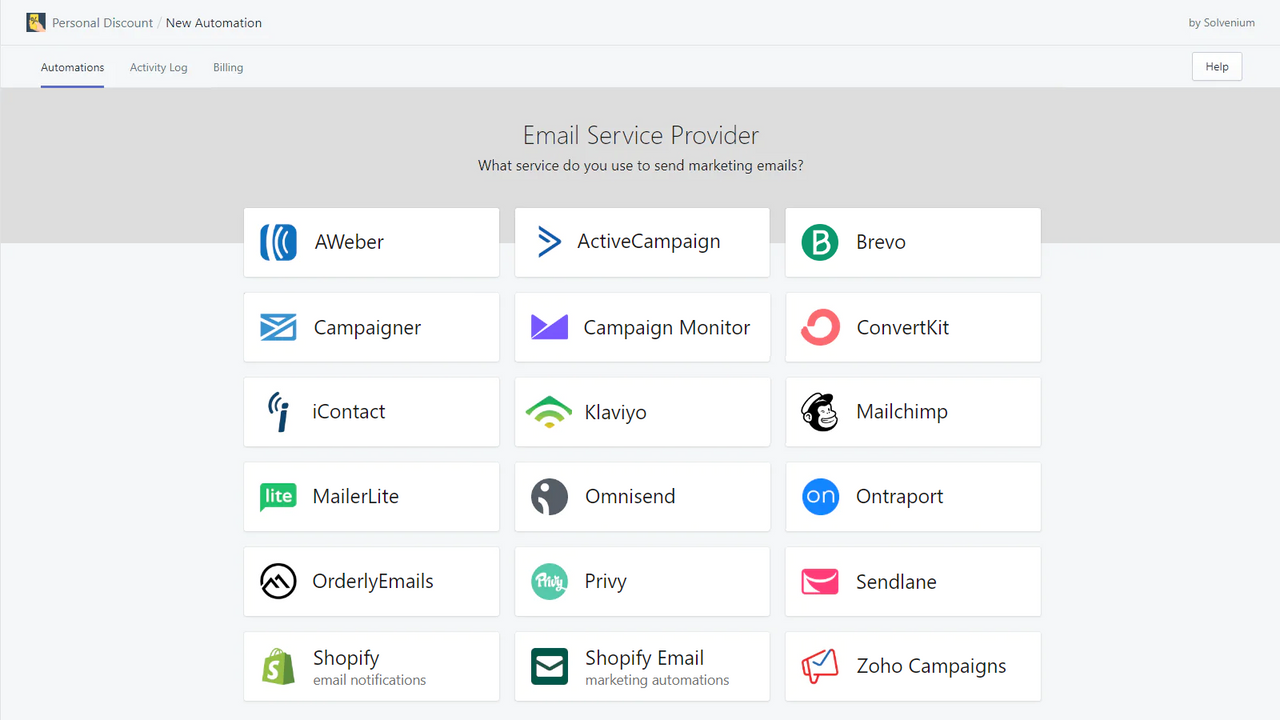Viewport: 1280px width, 720px height.
Task: Select the AWeber logo icon
Action: coord(278,241)
